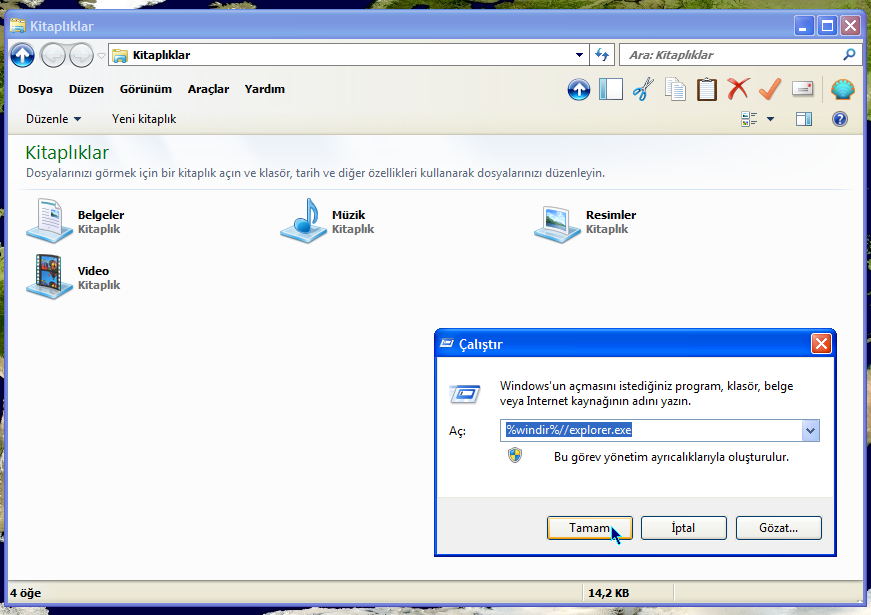Click the Copy toolbar icon
Screen dimensions: 871x615
point(675,89)
